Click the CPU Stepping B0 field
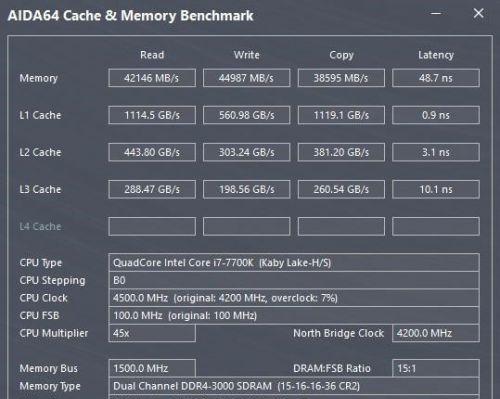Image resolution: width=500 pixels, height=399 pixels. pos(294,280)
